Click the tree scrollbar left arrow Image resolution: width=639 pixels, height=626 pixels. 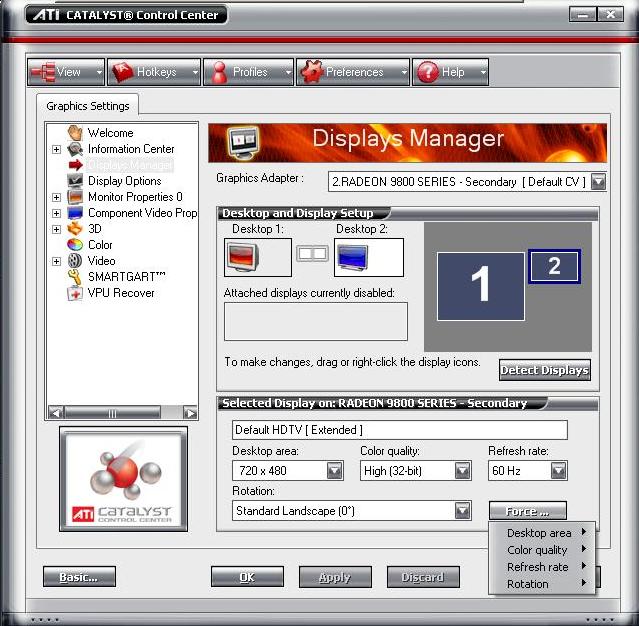pyautogui.click(x=55, y=413)
